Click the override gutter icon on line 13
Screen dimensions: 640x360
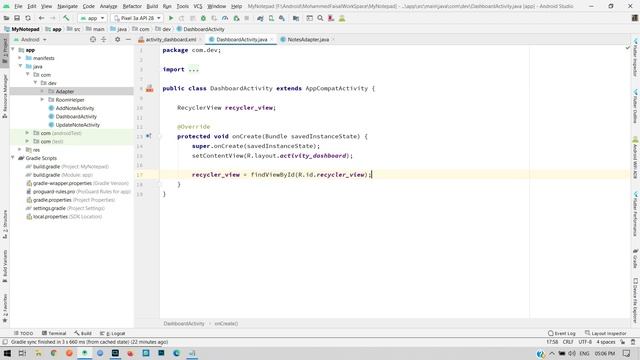click(x=149, y=136)
